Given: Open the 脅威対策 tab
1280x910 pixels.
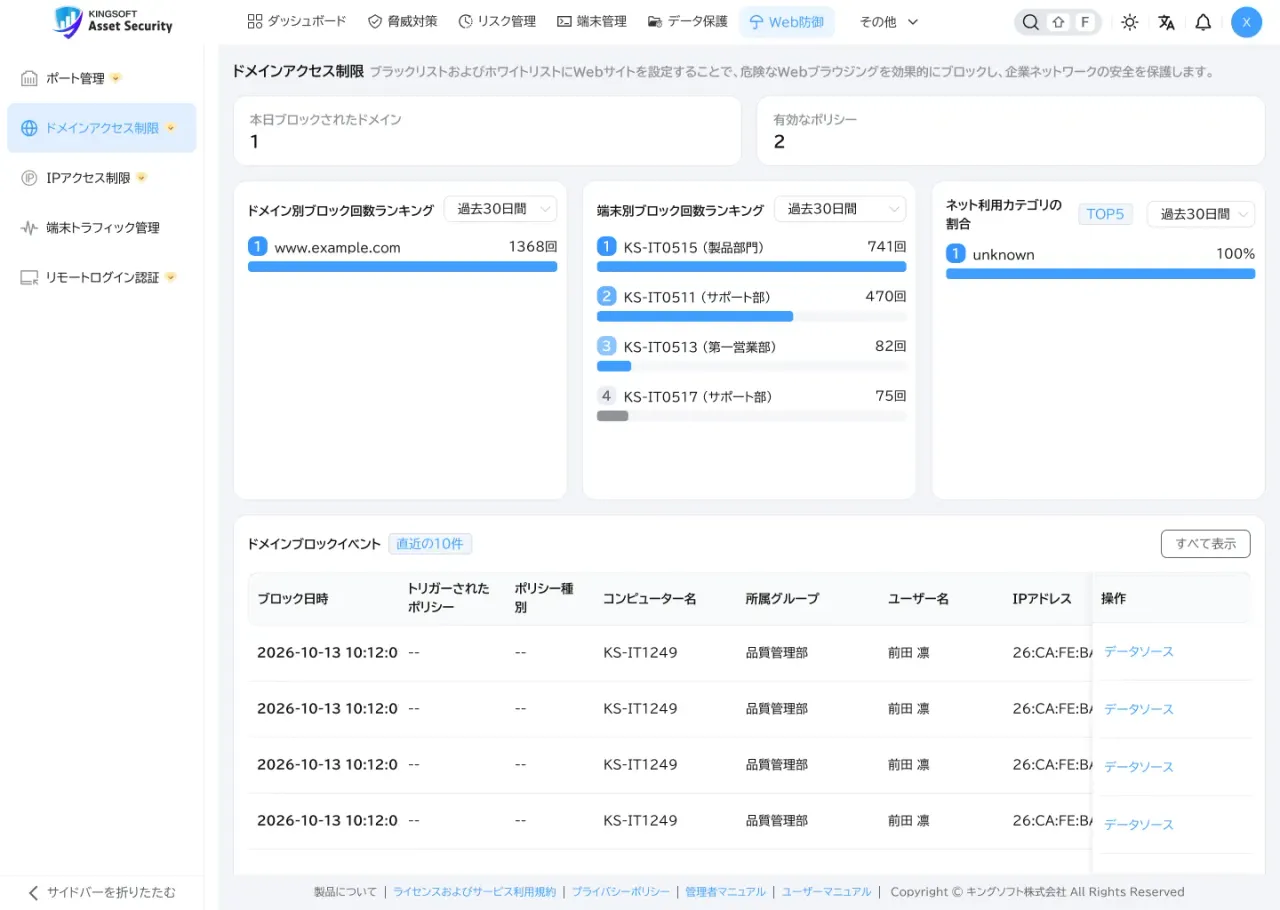Looking at the screenshot, I should [x=403, y=21].
